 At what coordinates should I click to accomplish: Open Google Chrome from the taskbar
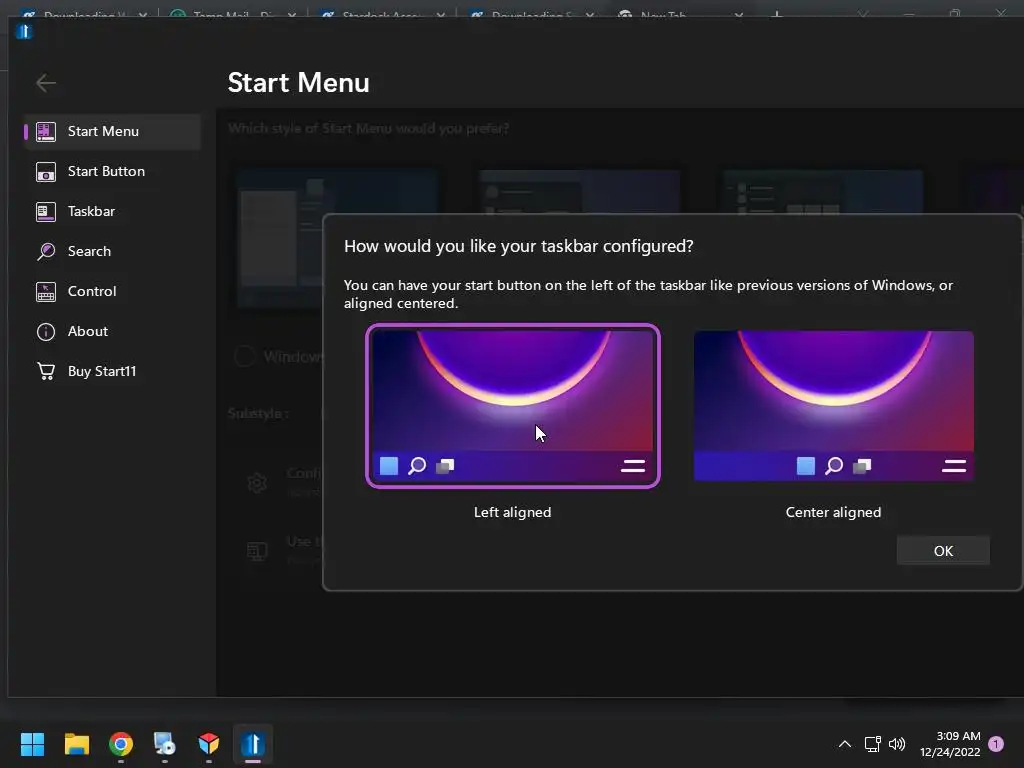[x=121, y=744]
